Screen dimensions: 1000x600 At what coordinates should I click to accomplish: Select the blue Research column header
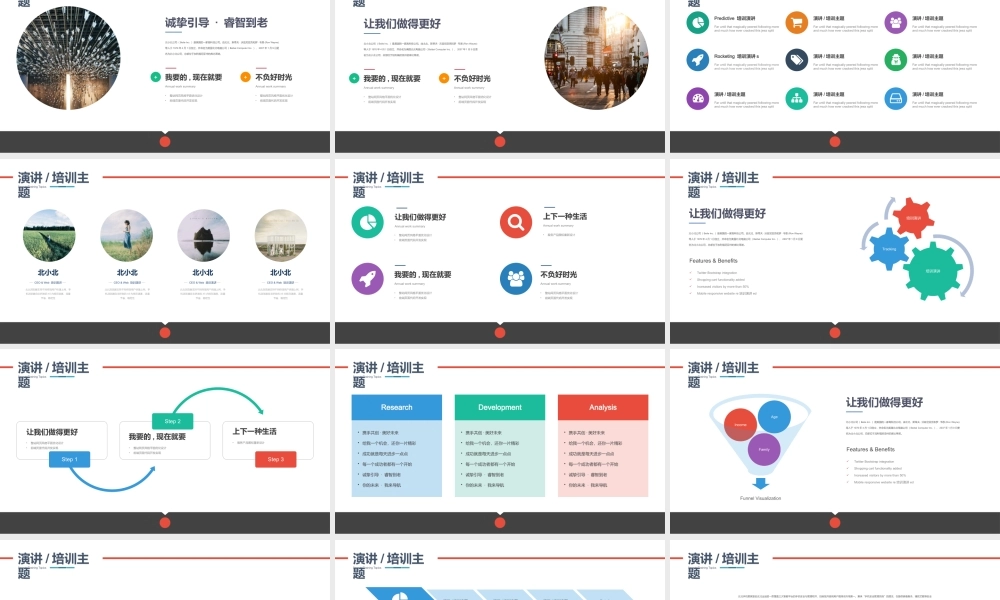pos(397,407)
